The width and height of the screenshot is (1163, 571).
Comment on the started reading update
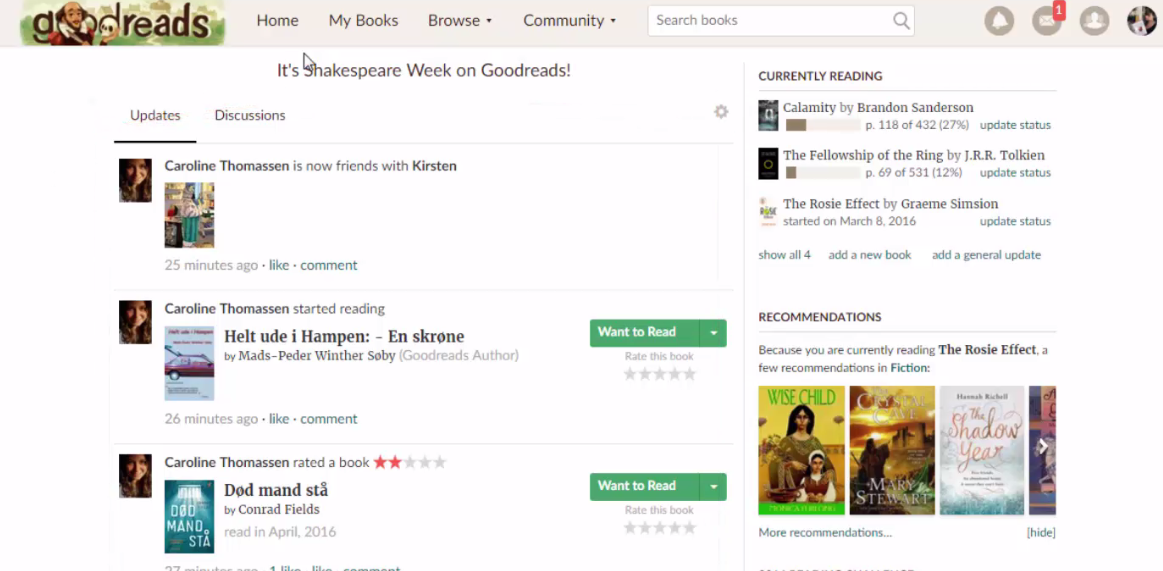click(329, 419)
